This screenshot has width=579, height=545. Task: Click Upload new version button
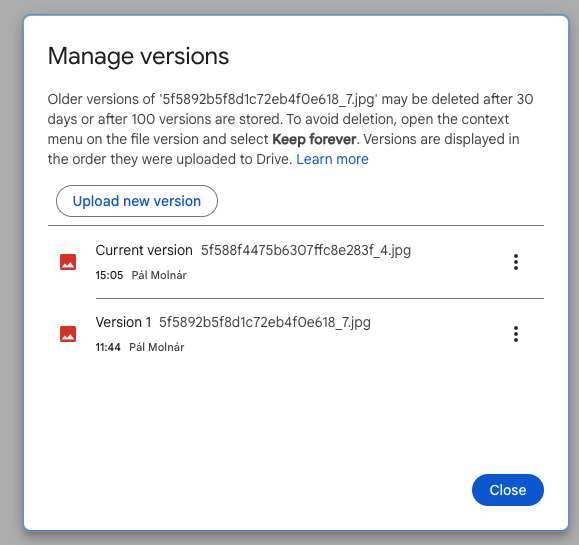pos(137,201)
